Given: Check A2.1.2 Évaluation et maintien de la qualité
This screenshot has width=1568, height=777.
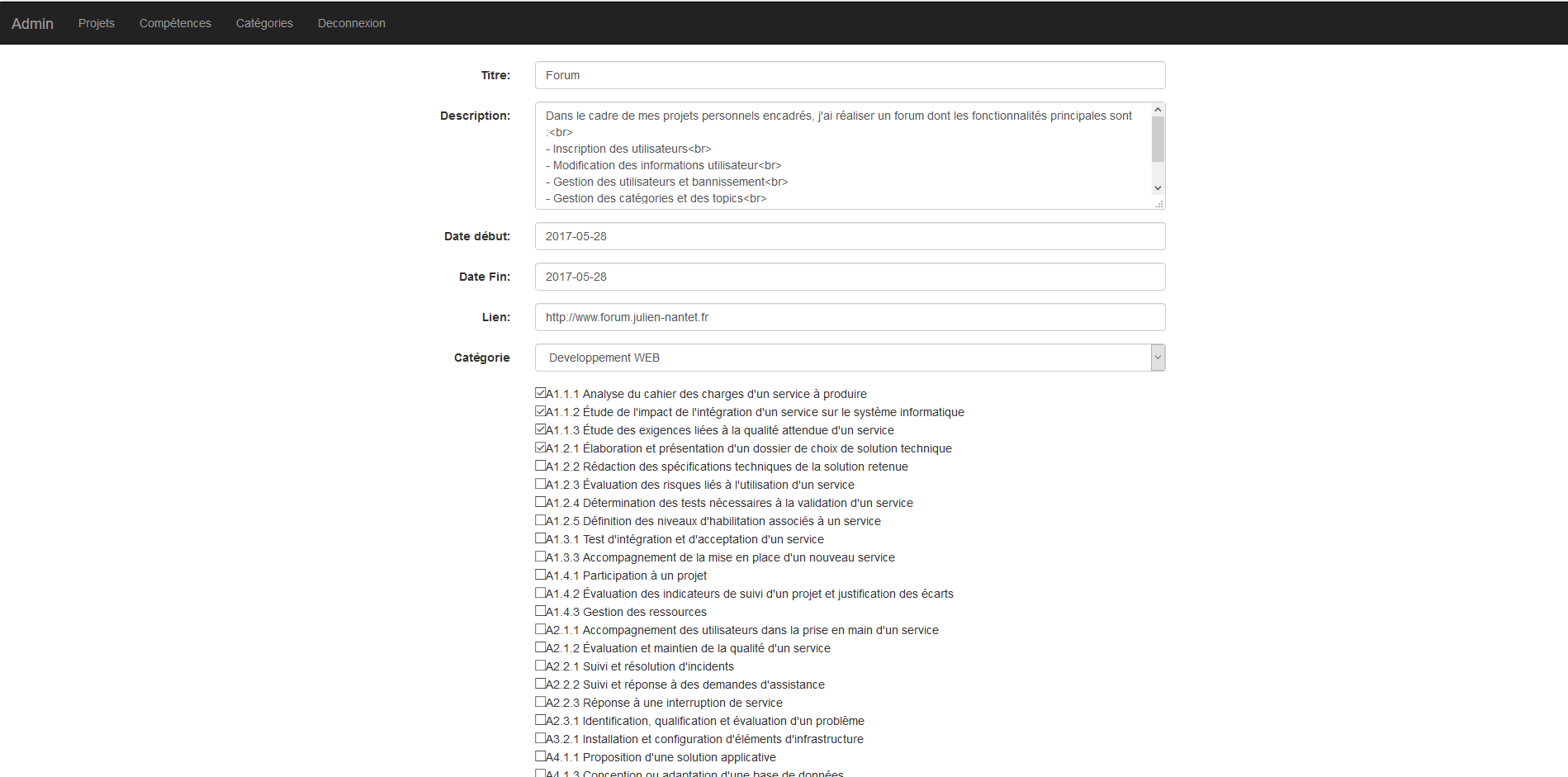Looking at the screenshot, I should (540, 647).
